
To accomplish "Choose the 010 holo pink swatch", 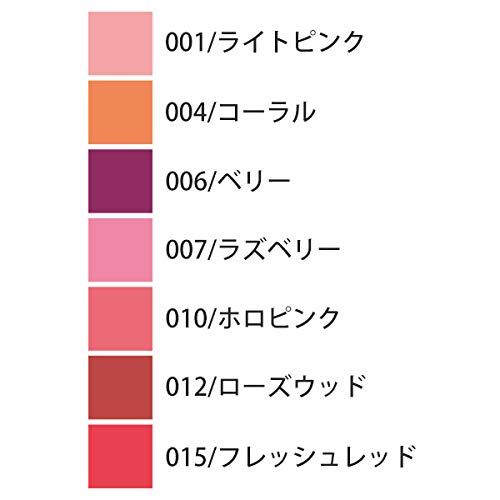I will pyautogui.click(x=120, y=319).
